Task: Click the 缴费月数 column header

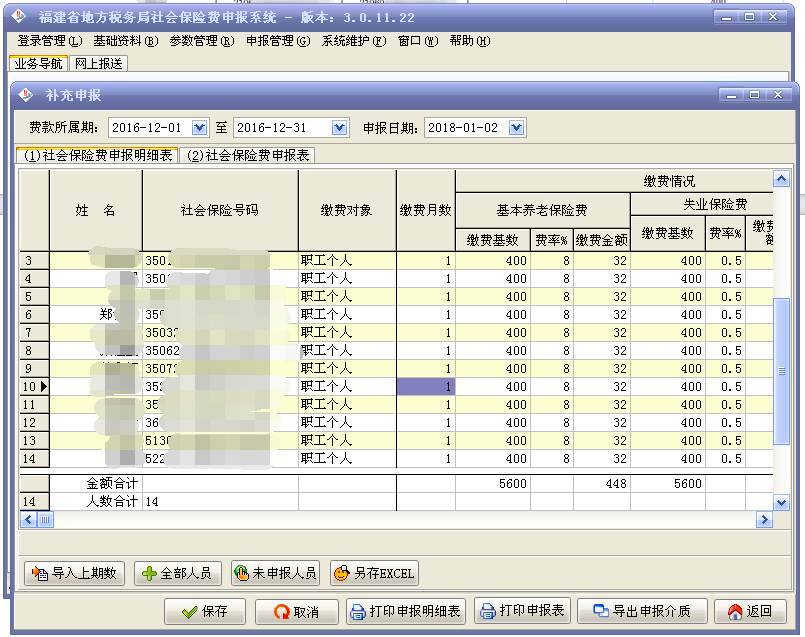Action: (x=426, y=210)
